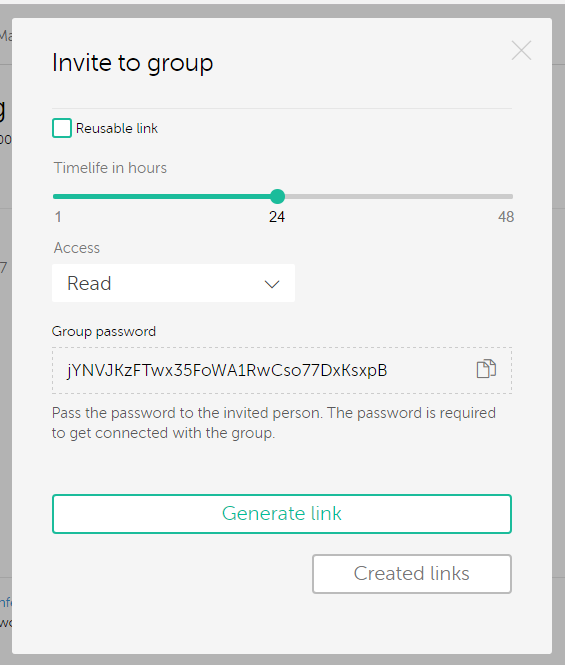Click the "Reusable link" label text
Image resolution: width=565 pixels, height=665 pixels.
click(117, 128)
